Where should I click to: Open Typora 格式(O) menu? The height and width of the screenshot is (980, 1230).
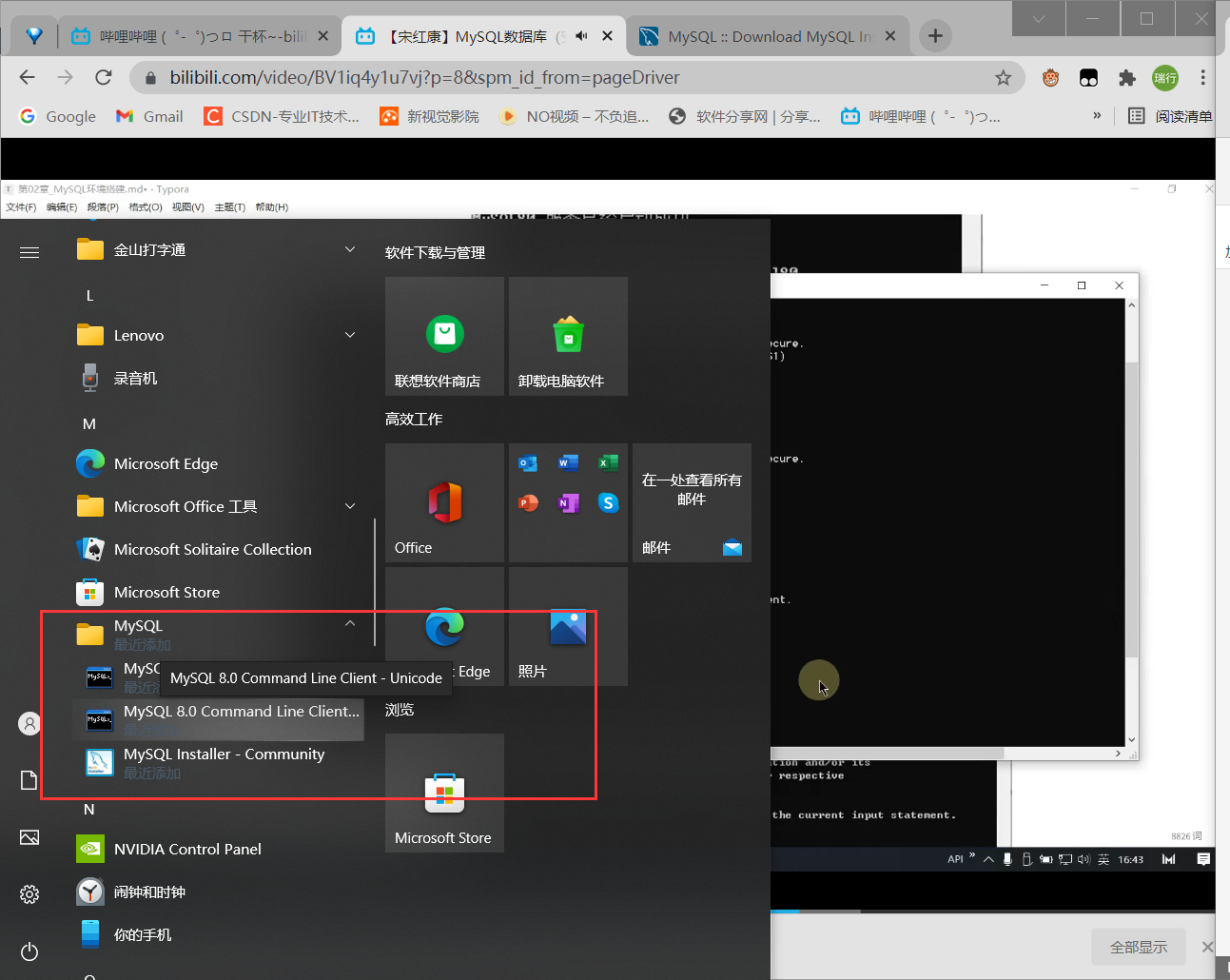[x=146, y=207]
